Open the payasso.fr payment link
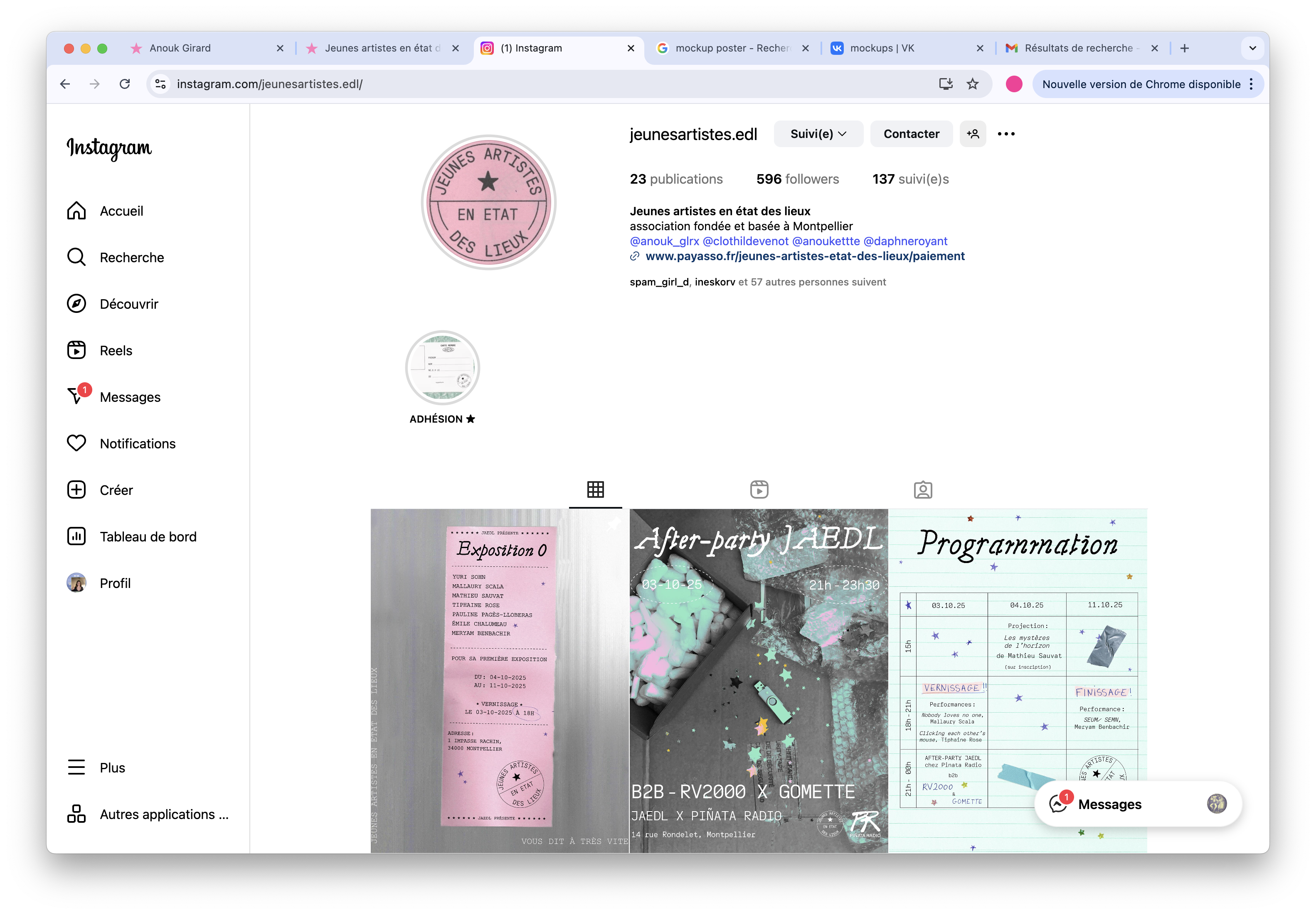Viewport: 1316px width, 915px height. coord(805,256)
